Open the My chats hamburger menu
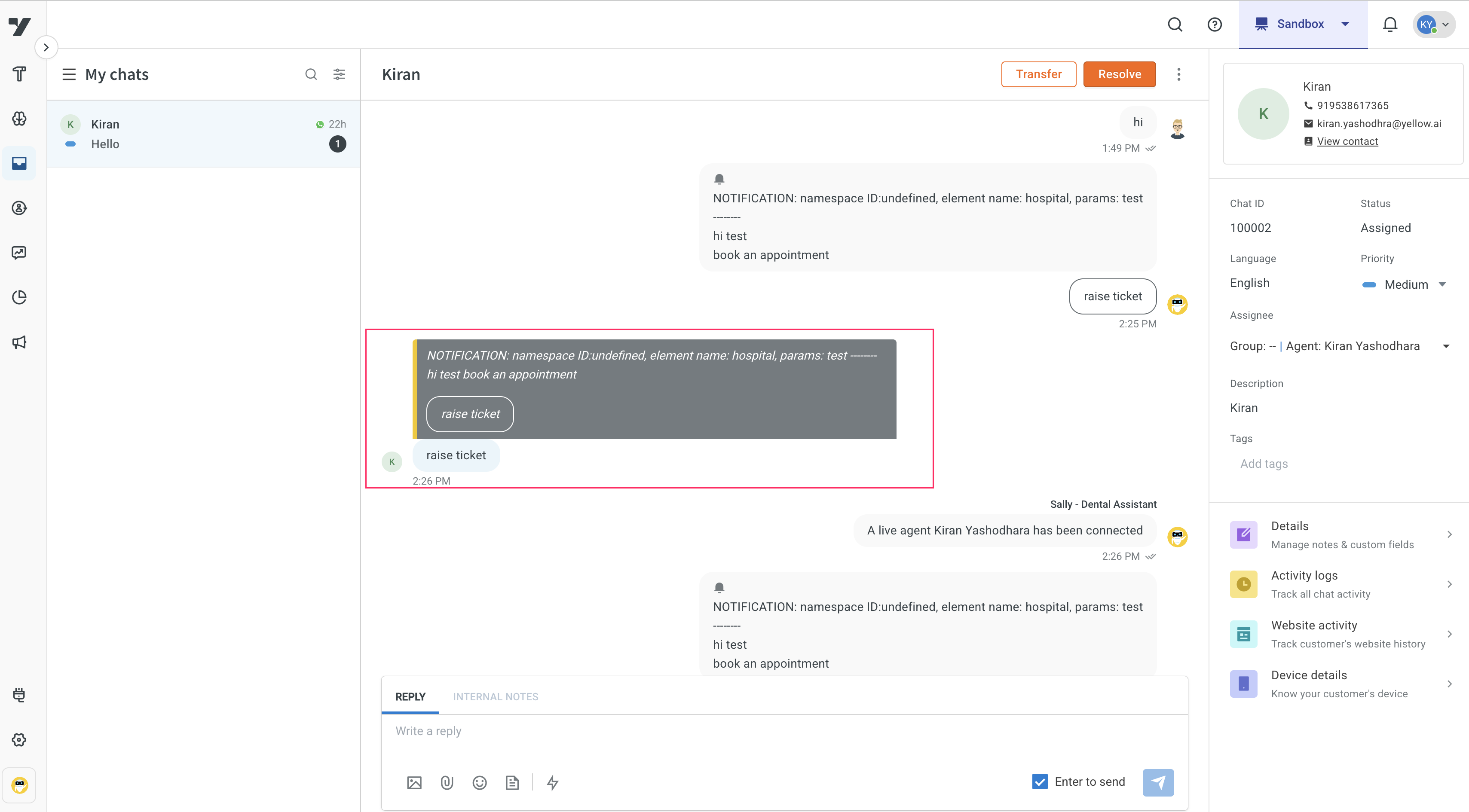 point(69,75)
